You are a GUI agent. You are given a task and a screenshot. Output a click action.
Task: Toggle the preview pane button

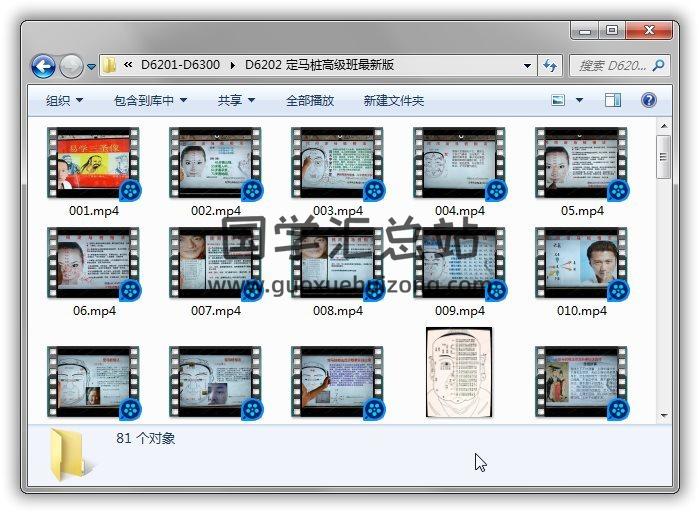[x=613, y=100]
